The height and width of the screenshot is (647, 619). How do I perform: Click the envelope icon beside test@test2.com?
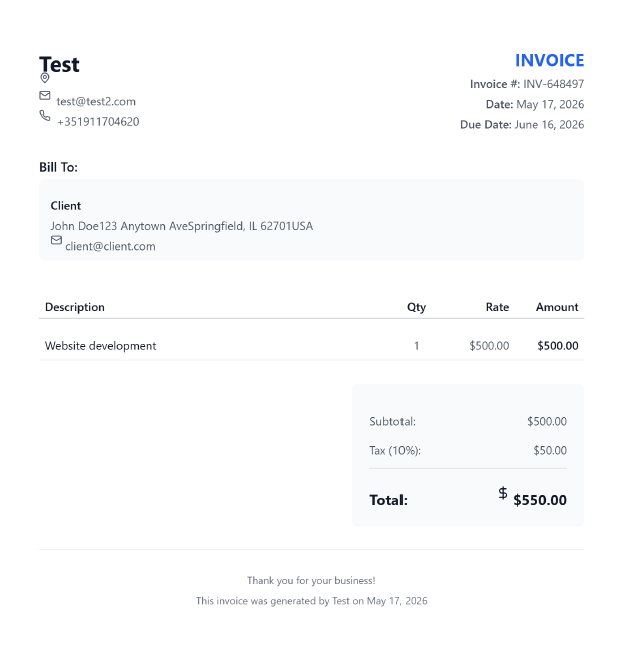click(x=45, y=95)
